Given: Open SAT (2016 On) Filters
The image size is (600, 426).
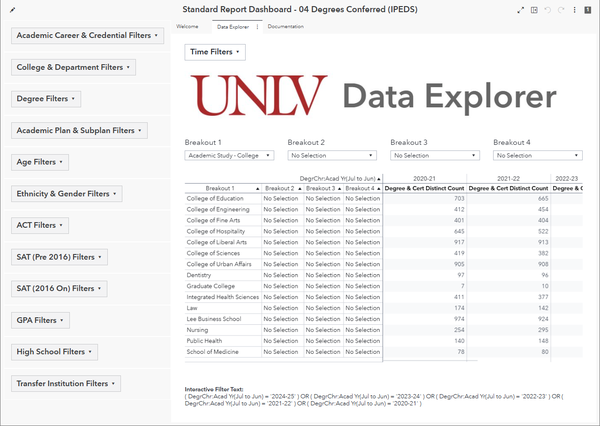Looking at the screenshot, I should [x=59, y=289].
